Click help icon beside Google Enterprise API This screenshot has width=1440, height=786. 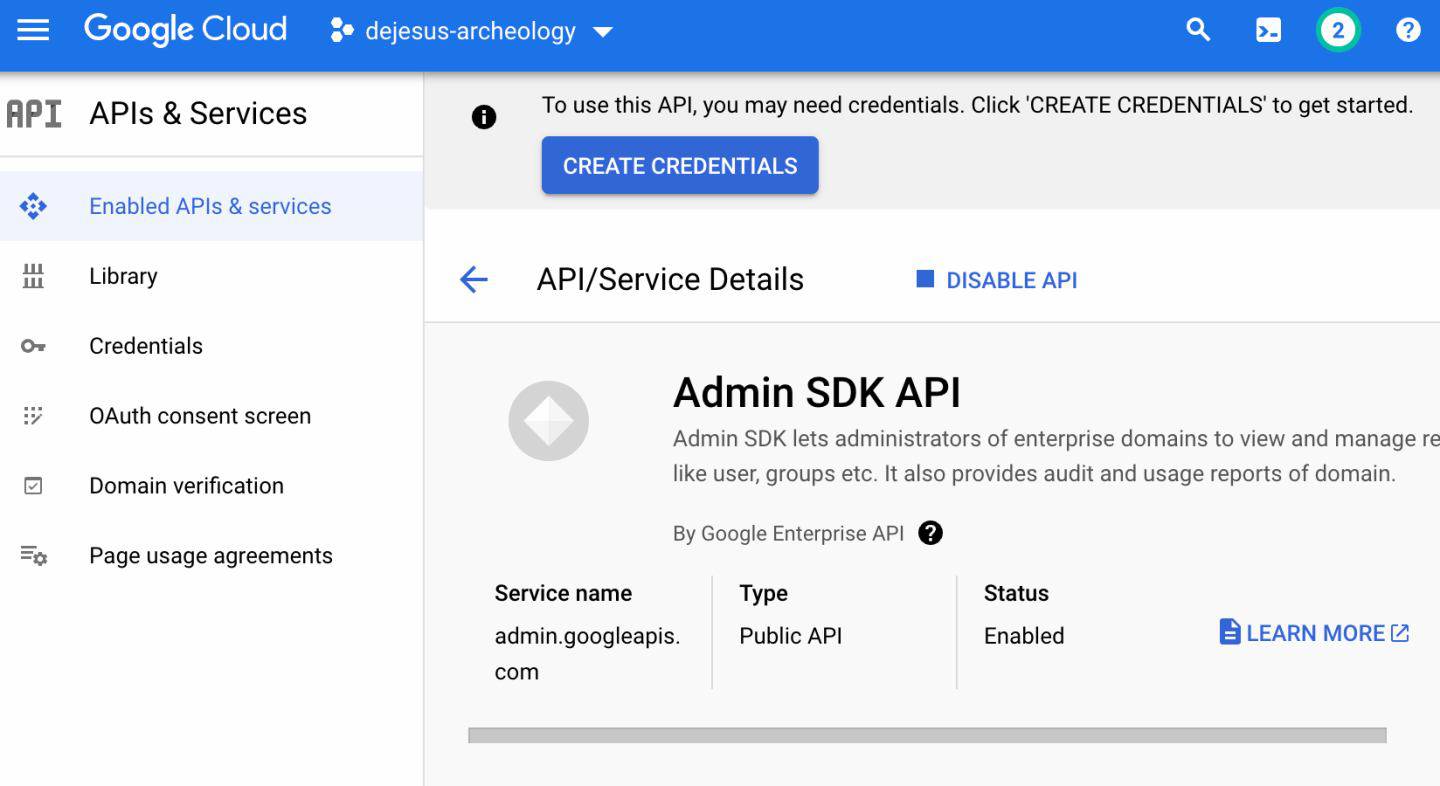(930, 533)
